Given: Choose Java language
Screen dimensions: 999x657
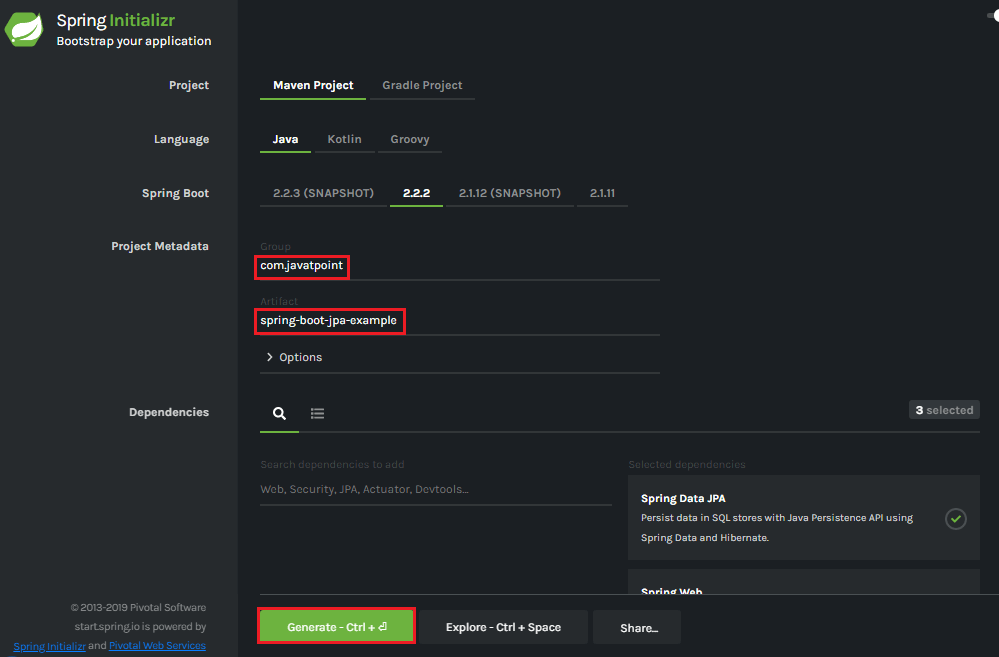Looking at the screenshot, I should [x=285, y=140].
